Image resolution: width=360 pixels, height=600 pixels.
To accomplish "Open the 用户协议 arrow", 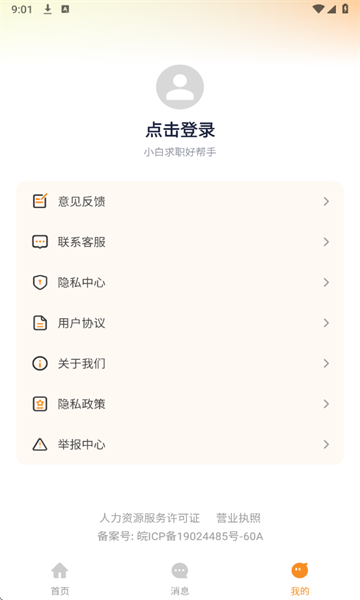I will tap(326, 323).
